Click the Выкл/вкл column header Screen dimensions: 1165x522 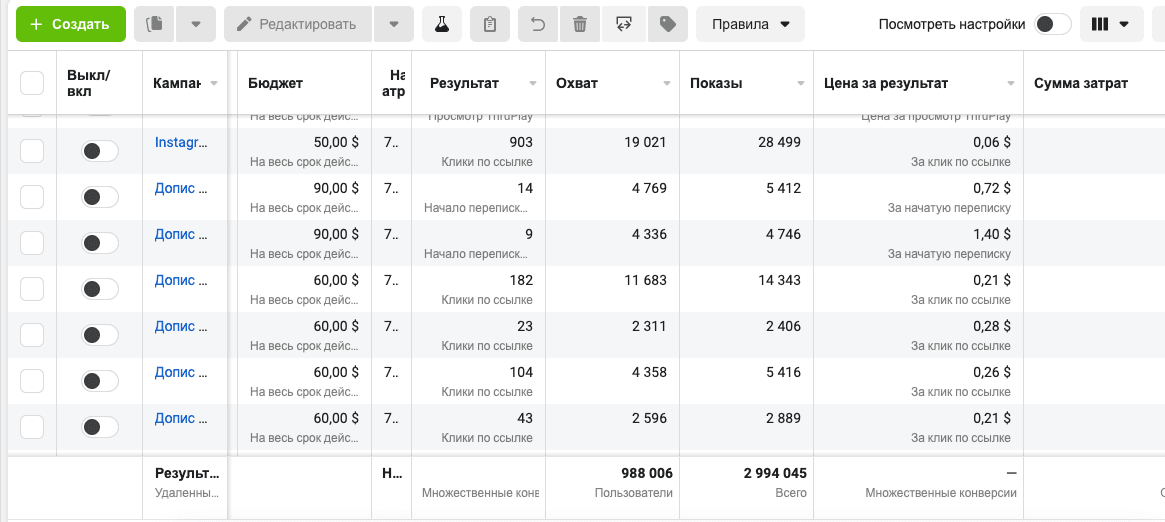88,83
